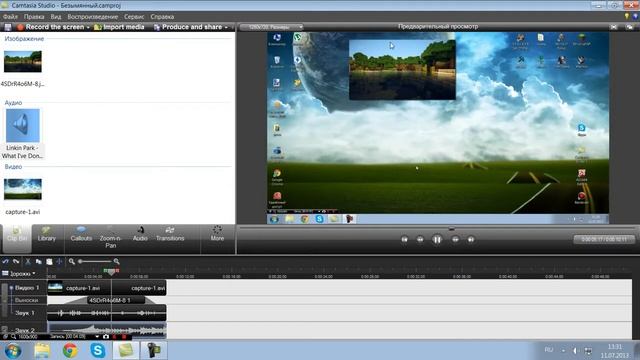Open Google Chrome from taskbar

[x=70, y=351]
